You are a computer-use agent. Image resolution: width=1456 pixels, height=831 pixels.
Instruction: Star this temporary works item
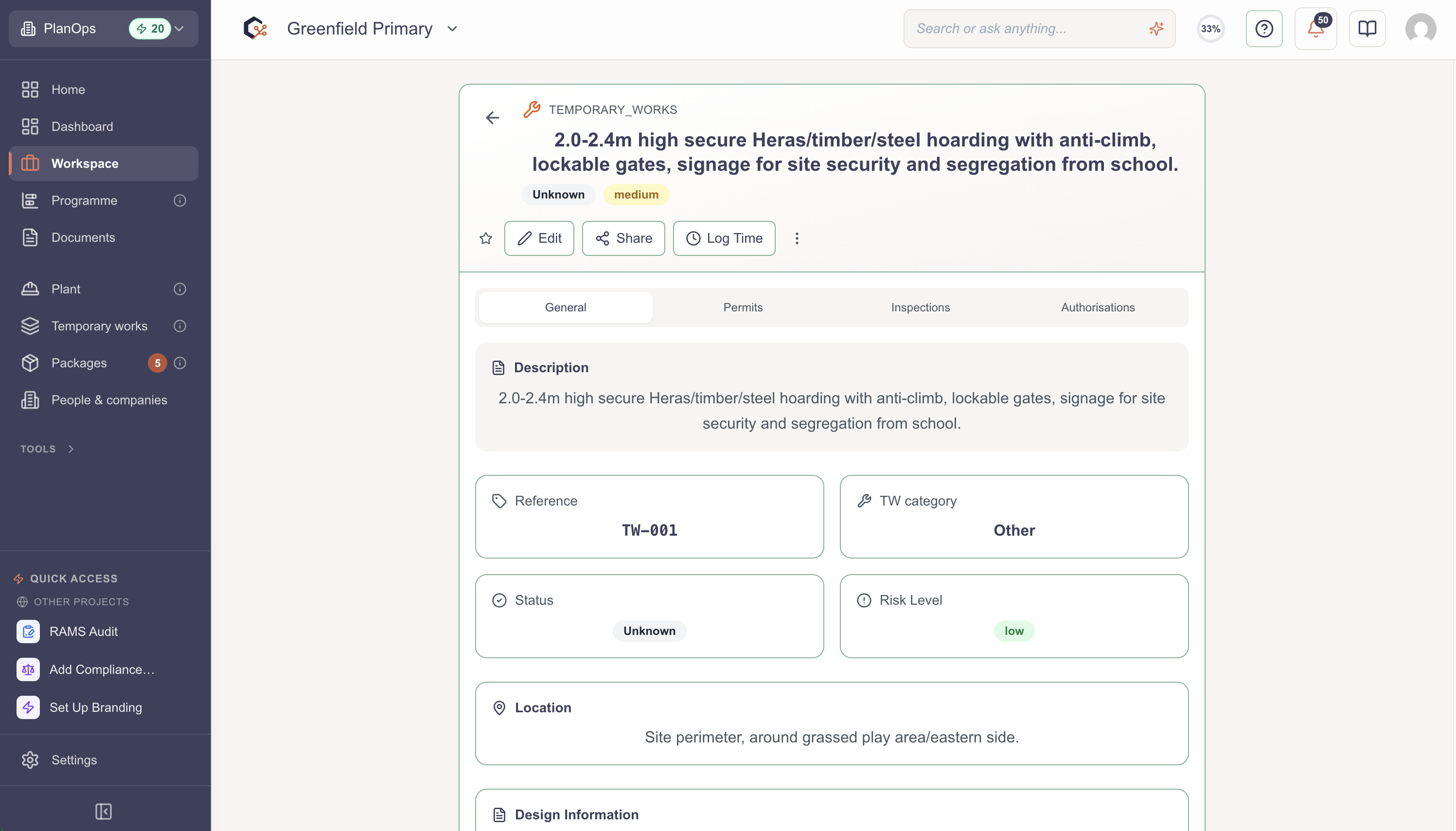pyautogui.click(x=485, y=238)
